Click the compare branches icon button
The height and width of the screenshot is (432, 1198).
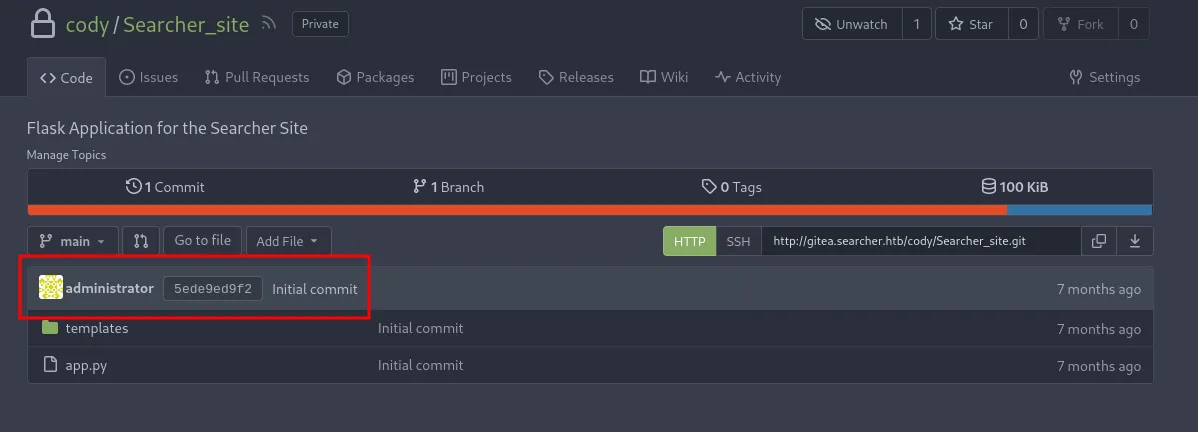coord(141,241)
